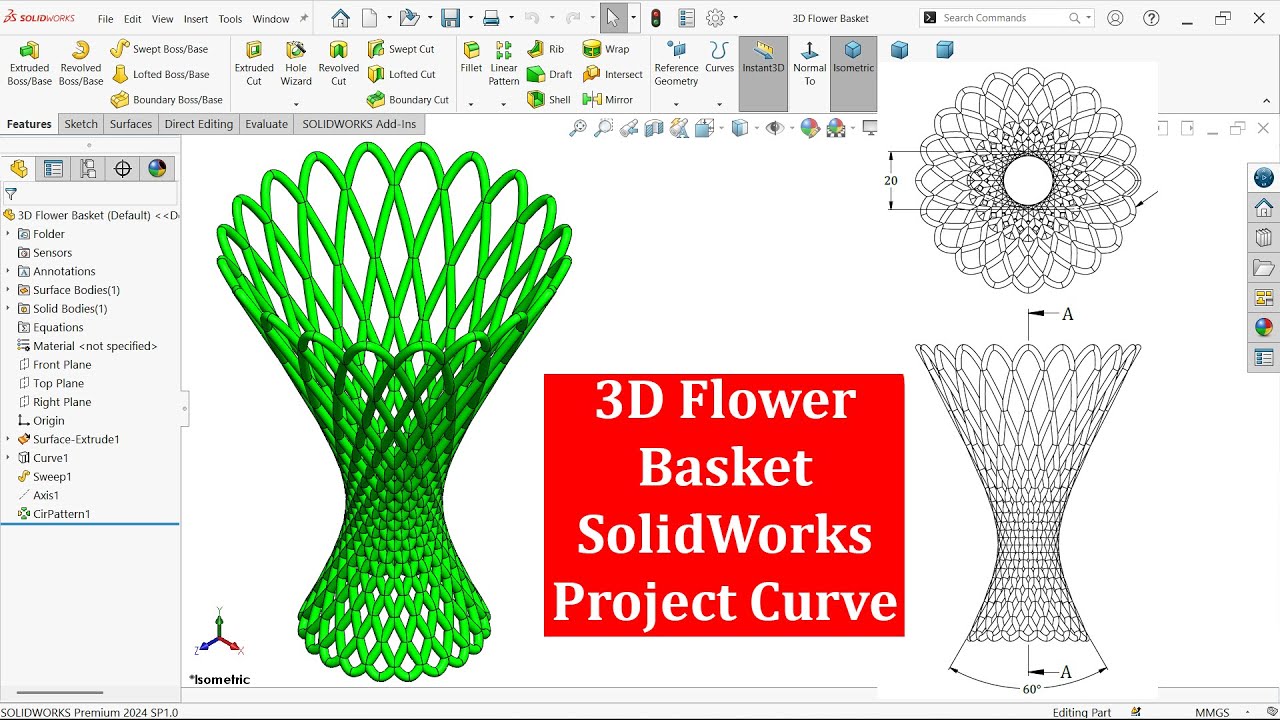Open Fillet dropdown arrow

point(471,104)
